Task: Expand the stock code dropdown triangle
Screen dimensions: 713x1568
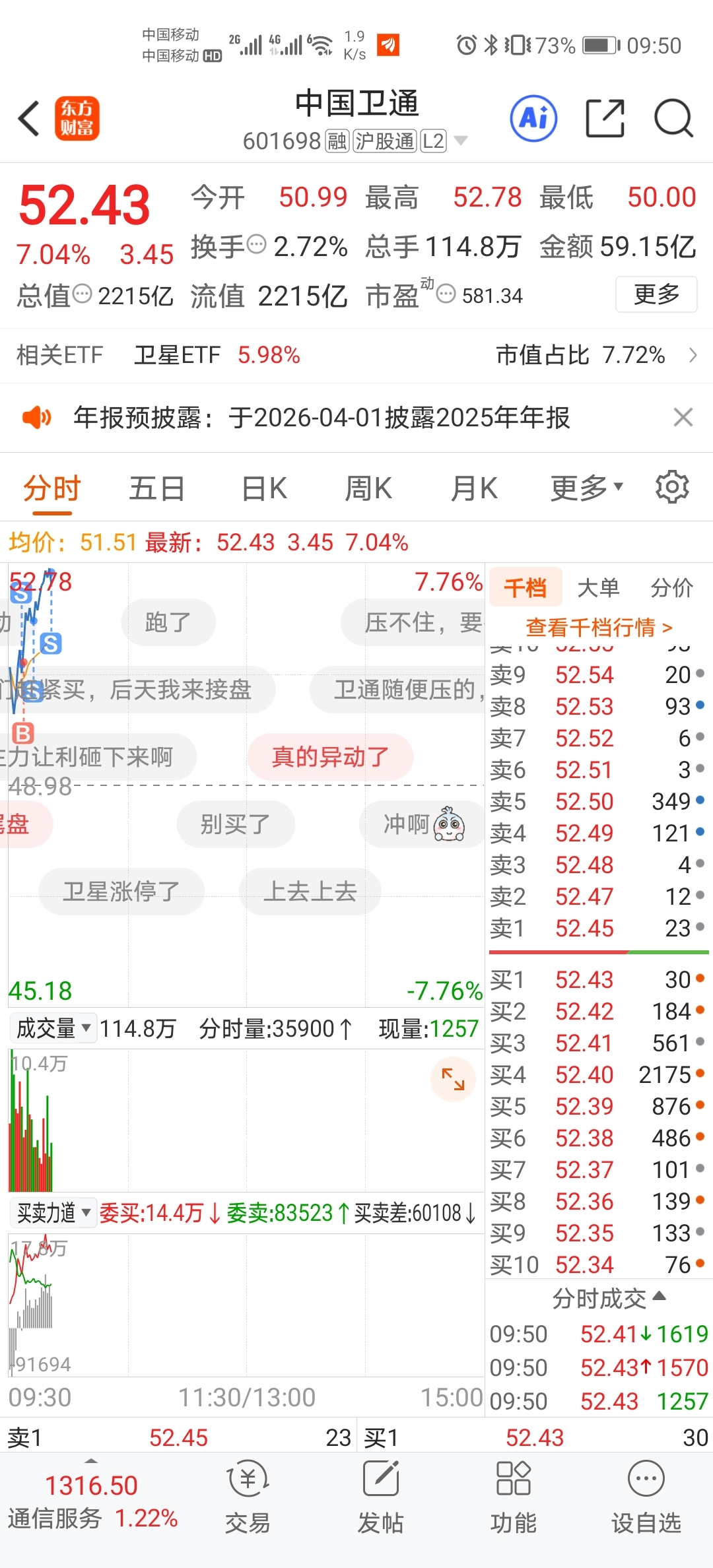Action: point(461,141)
